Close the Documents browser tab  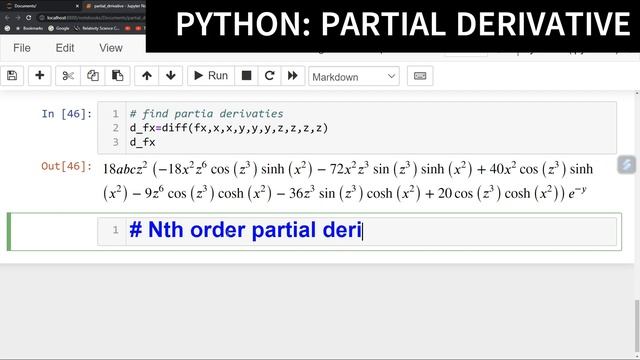point(77,6)
